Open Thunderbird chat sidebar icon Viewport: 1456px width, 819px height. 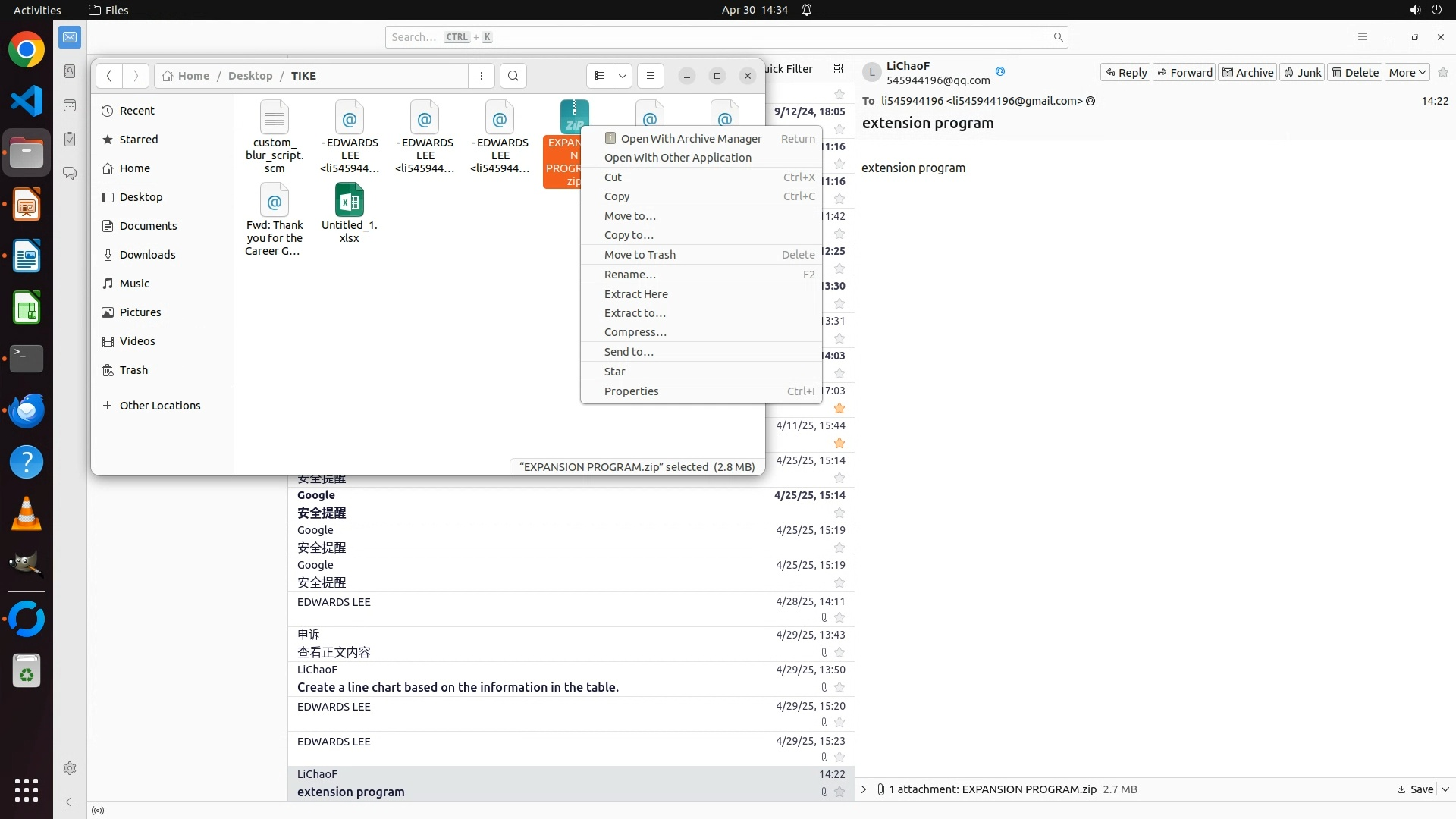click(70, 174)
